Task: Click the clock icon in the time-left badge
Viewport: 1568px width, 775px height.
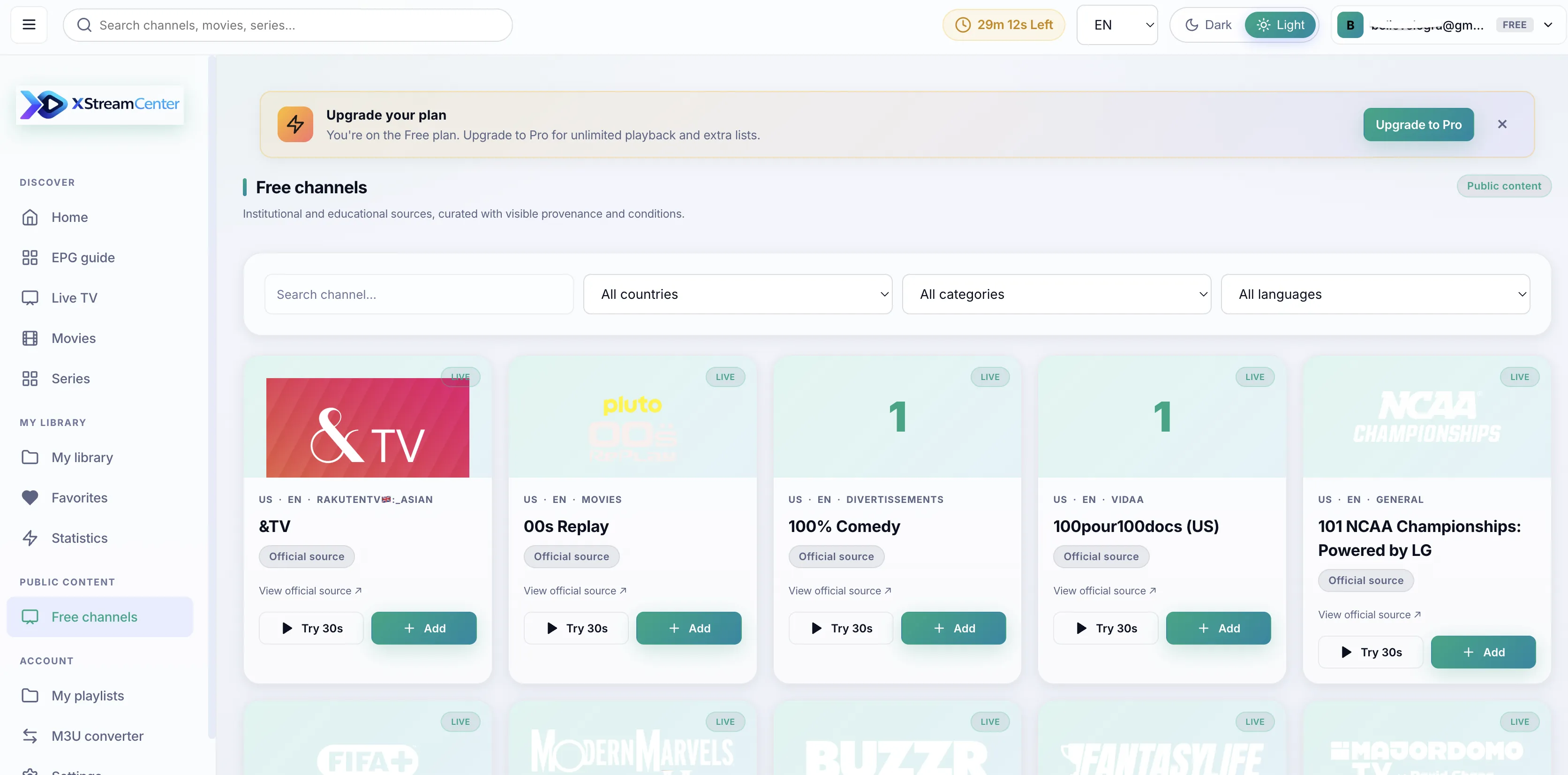Action: coord(963,25)
